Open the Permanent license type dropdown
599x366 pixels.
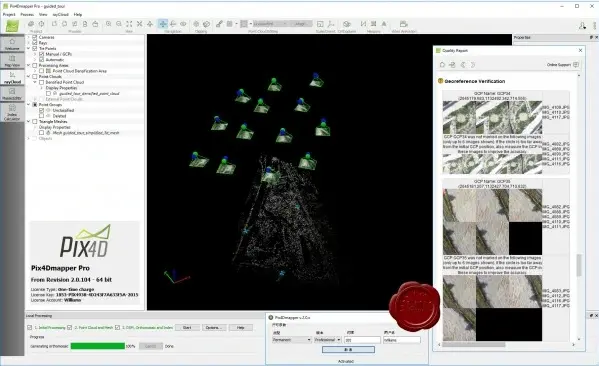[291, 340]
